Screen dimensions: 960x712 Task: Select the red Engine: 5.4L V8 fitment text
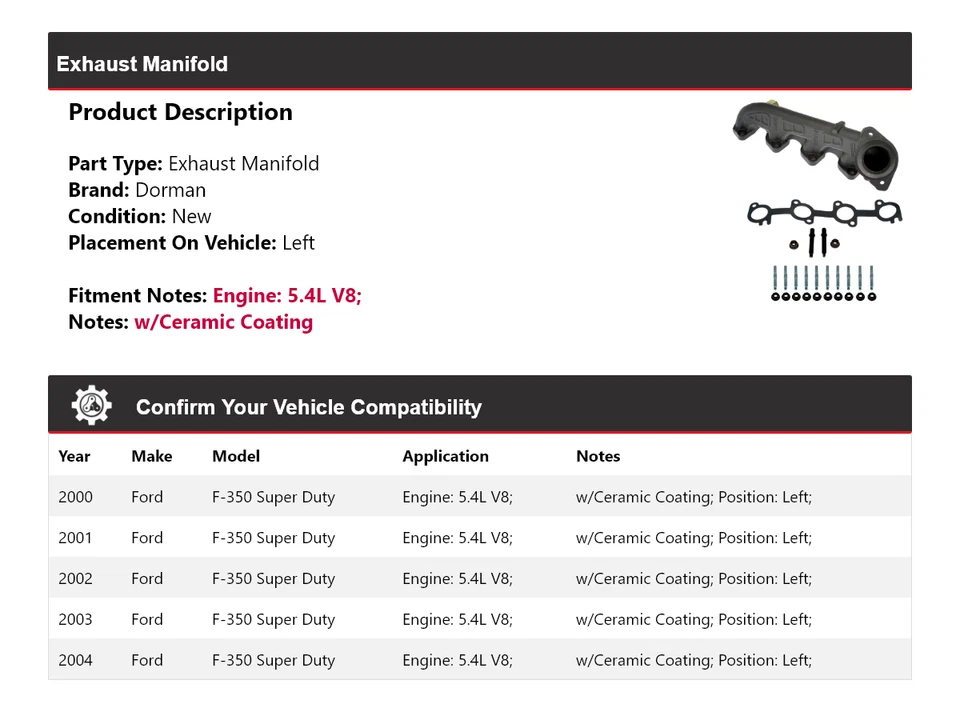coord(287,296)
